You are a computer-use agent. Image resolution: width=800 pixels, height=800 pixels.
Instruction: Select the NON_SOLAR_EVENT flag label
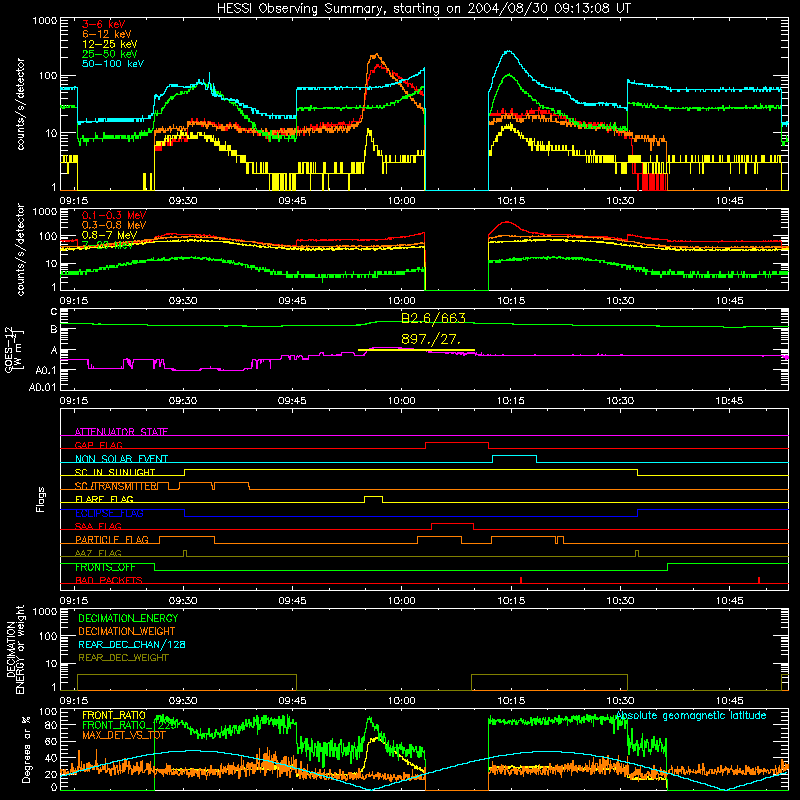tap(121, 459)
